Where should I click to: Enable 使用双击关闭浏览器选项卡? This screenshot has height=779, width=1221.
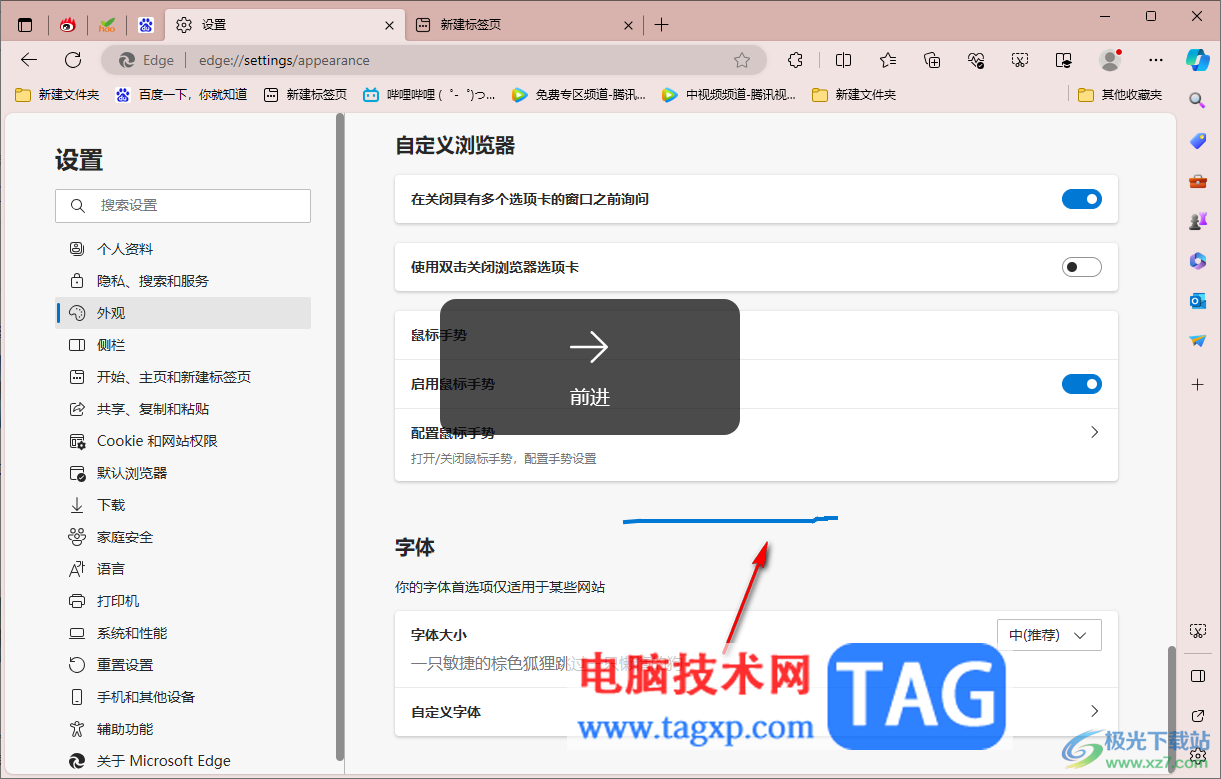click(x=1081, y=267)
